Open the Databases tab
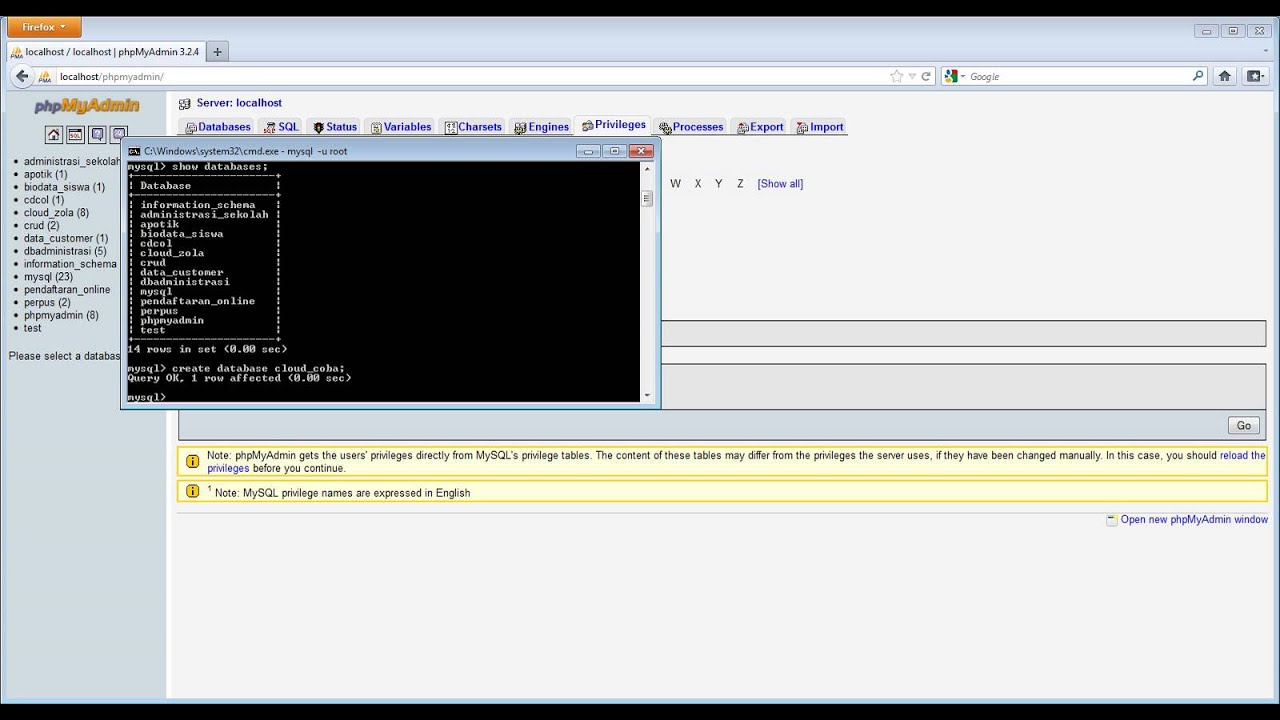 coord(218,127)
